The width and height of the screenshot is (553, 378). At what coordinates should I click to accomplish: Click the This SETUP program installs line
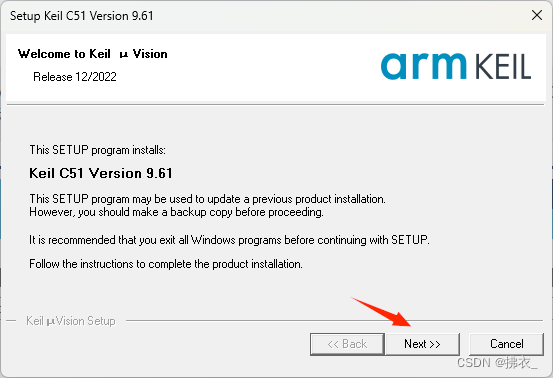point(97,150)
